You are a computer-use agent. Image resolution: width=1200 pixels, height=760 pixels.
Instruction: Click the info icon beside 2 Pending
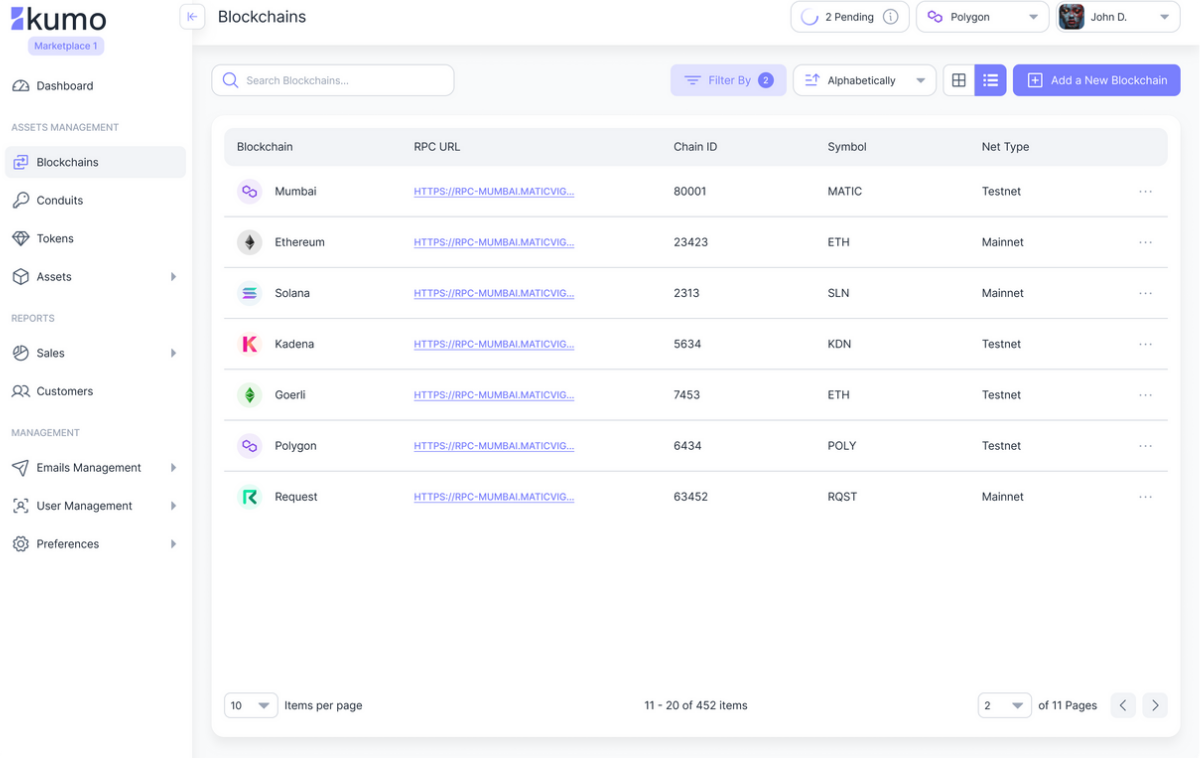pyautogui.click(x=890, y=17)
